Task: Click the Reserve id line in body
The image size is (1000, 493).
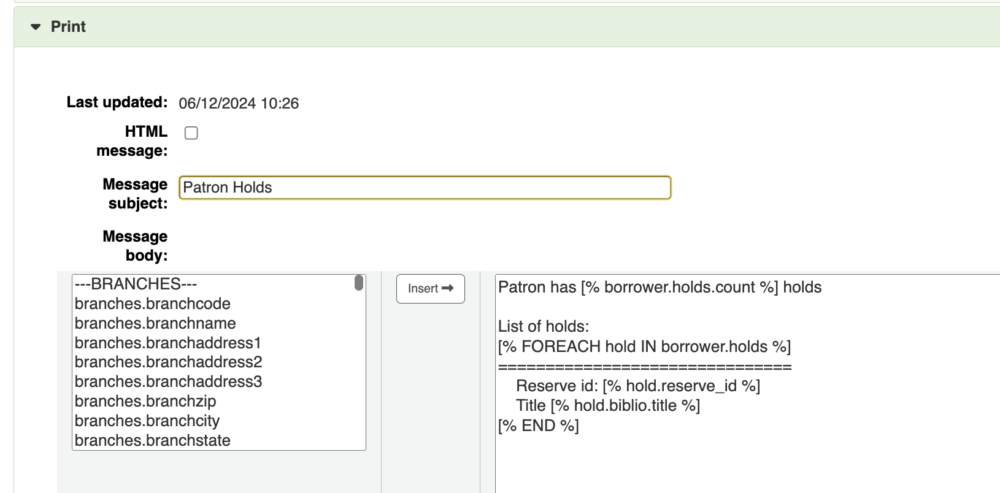Action: click(638, 386)
